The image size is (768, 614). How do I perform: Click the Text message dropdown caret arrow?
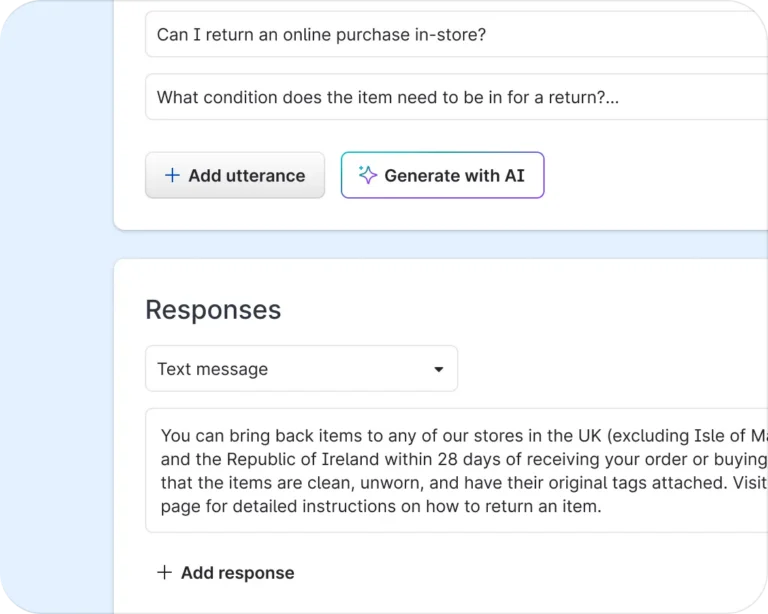pos(439,369)
